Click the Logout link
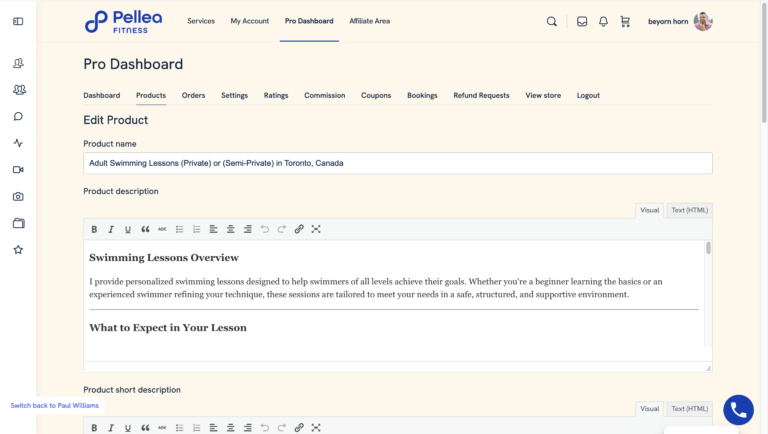The width and height of the screenshot is (768, 434). [588, 96]
